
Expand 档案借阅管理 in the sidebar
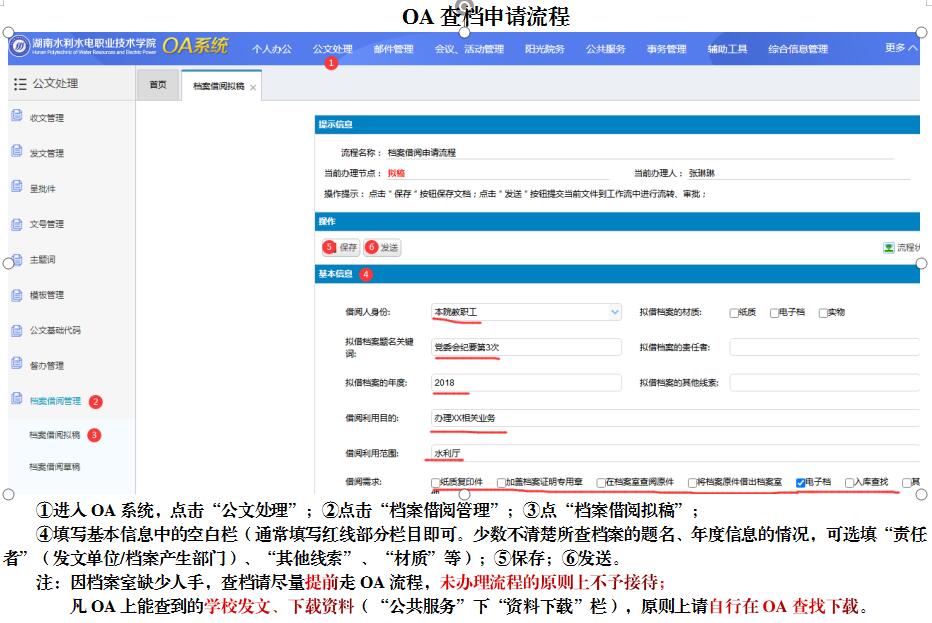tap(55, 401)
